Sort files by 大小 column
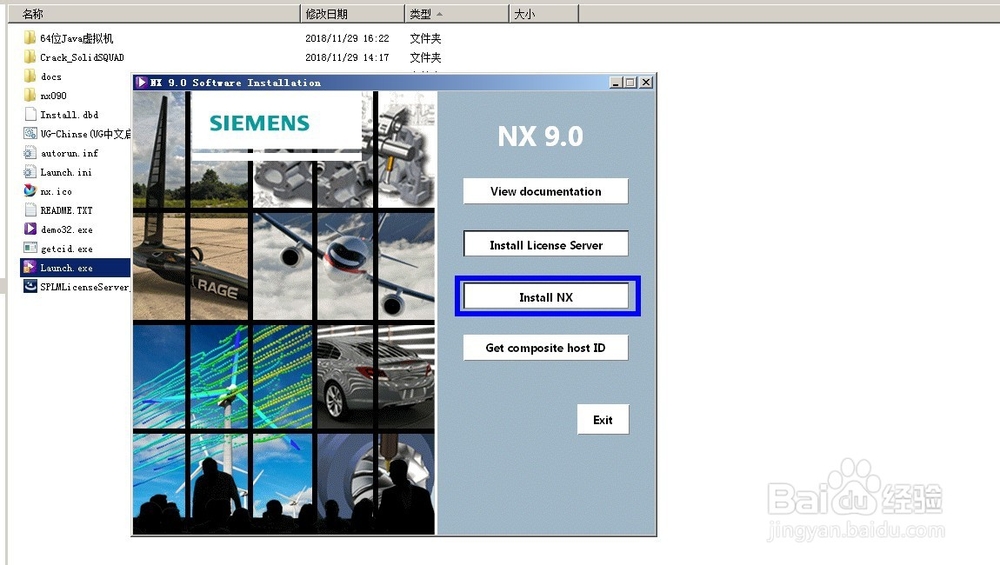Image resolution: width=1000 pixels, height=565 pixels. 544,13
